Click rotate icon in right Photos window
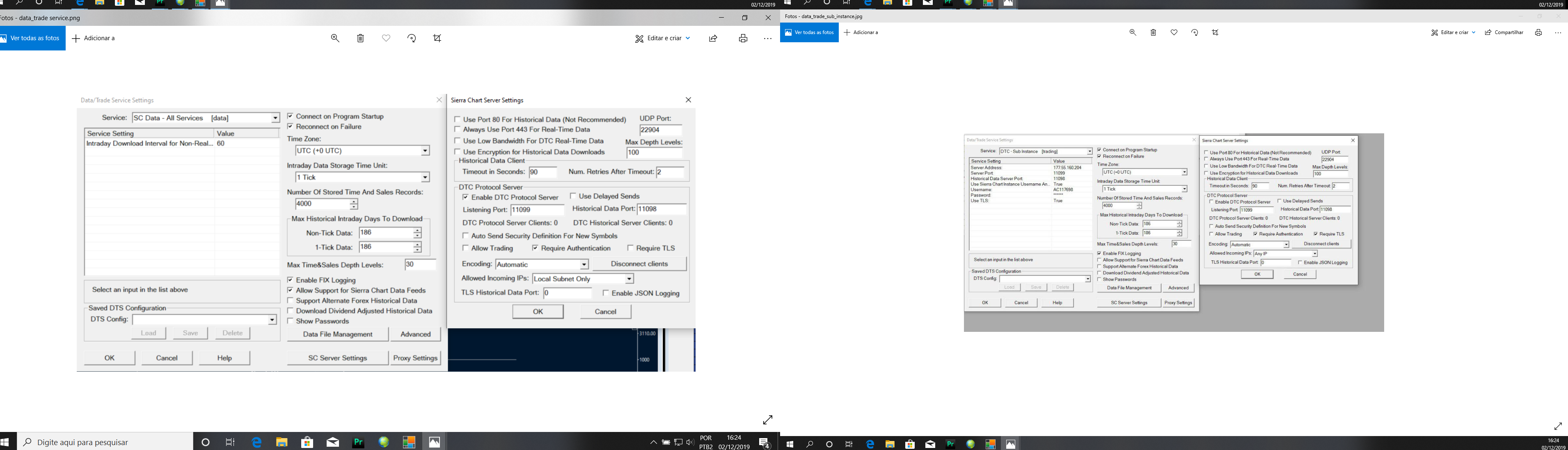Screen dimensions: 1568x450 coord(1194,32)
